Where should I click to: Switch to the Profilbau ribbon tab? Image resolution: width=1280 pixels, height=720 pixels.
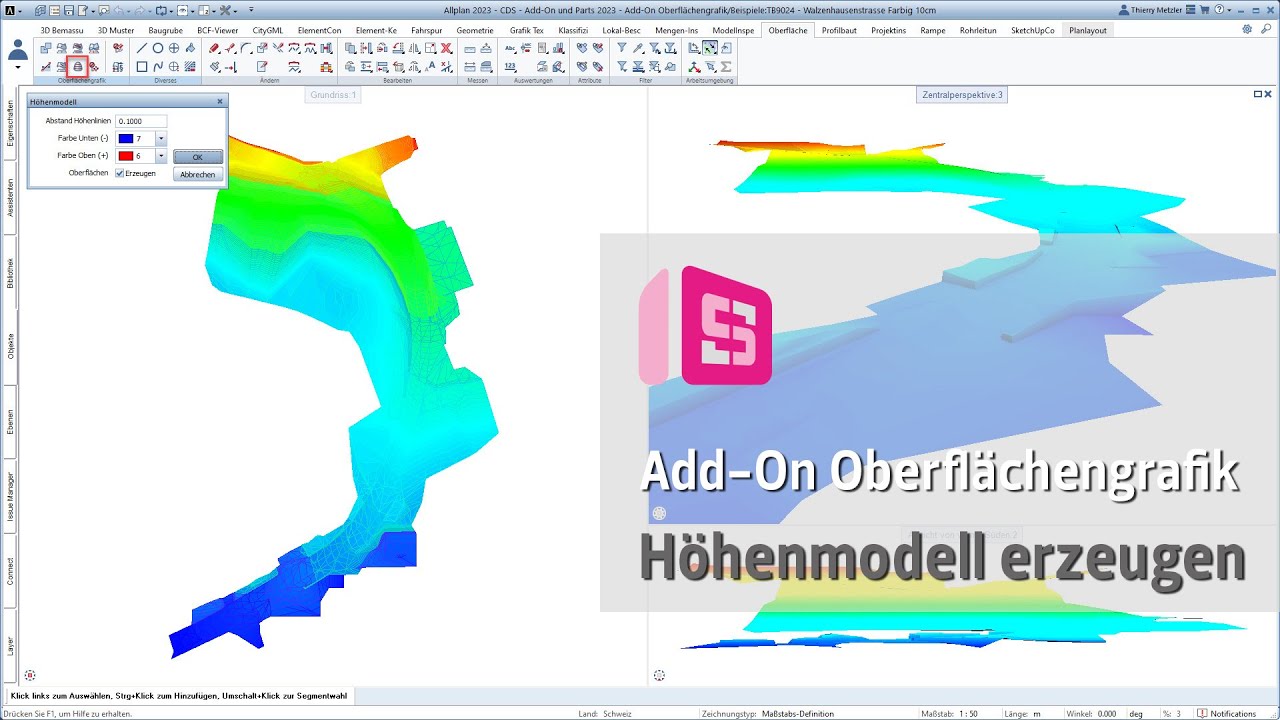(839, 30)
